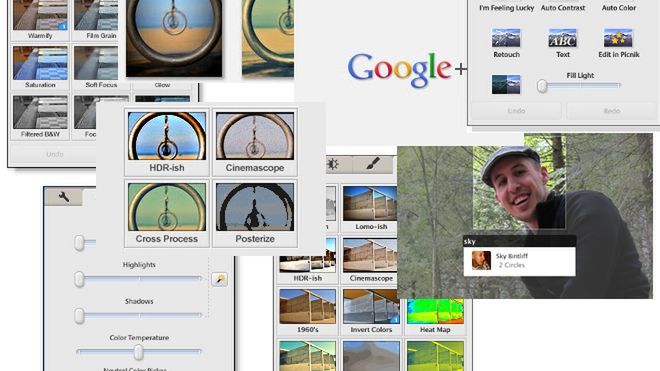Click the face tag box on the photo
This screenshot has width=660, height=371.
pos(519,187)
